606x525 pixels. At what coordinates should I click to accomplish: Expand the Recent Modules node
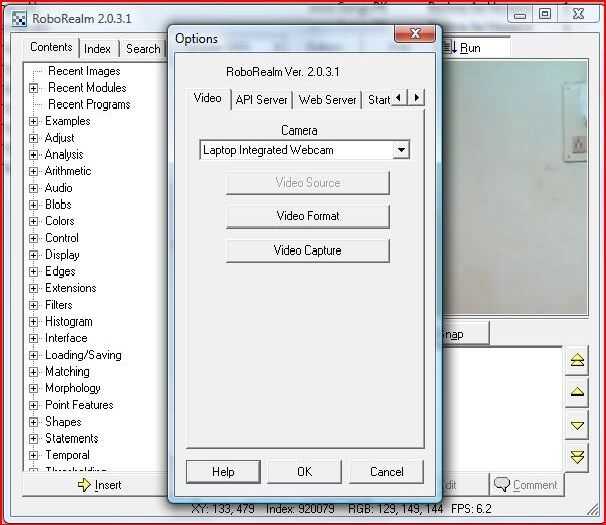tap(34, 88)
